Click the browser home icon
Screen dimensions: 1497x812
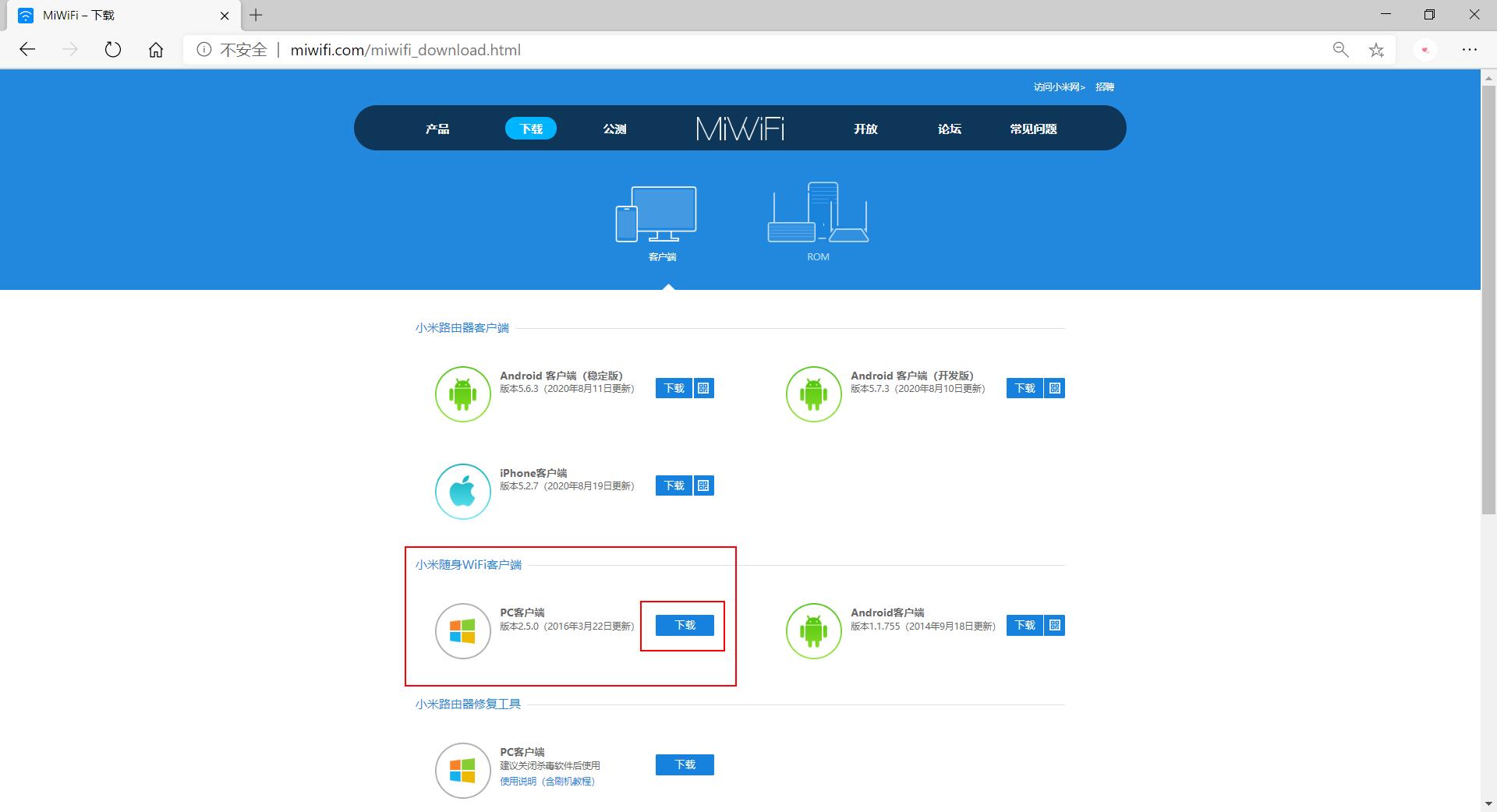[155, 49]
